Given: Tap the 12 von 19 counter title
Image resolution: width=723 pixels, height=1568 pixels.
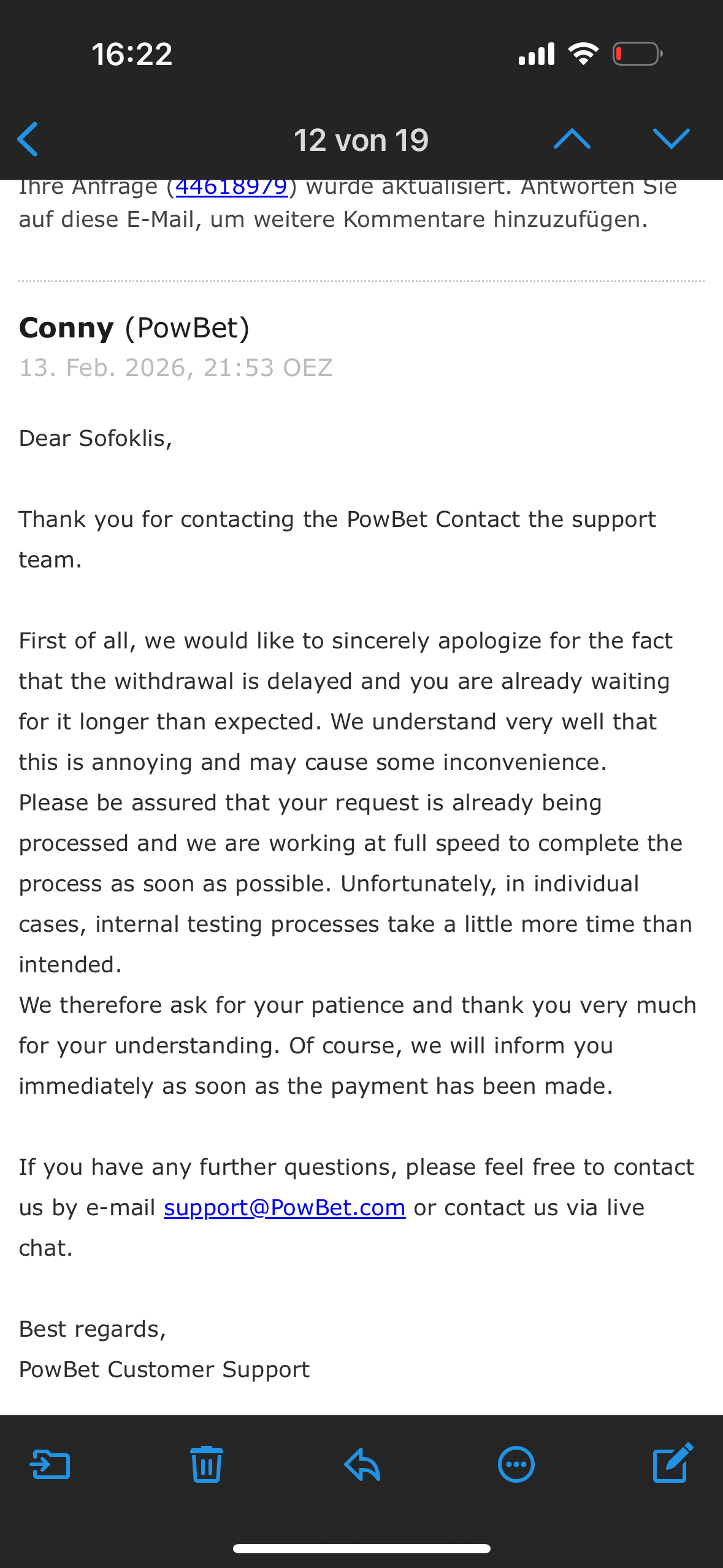Looking at the screenshot, I should [361, 140].
